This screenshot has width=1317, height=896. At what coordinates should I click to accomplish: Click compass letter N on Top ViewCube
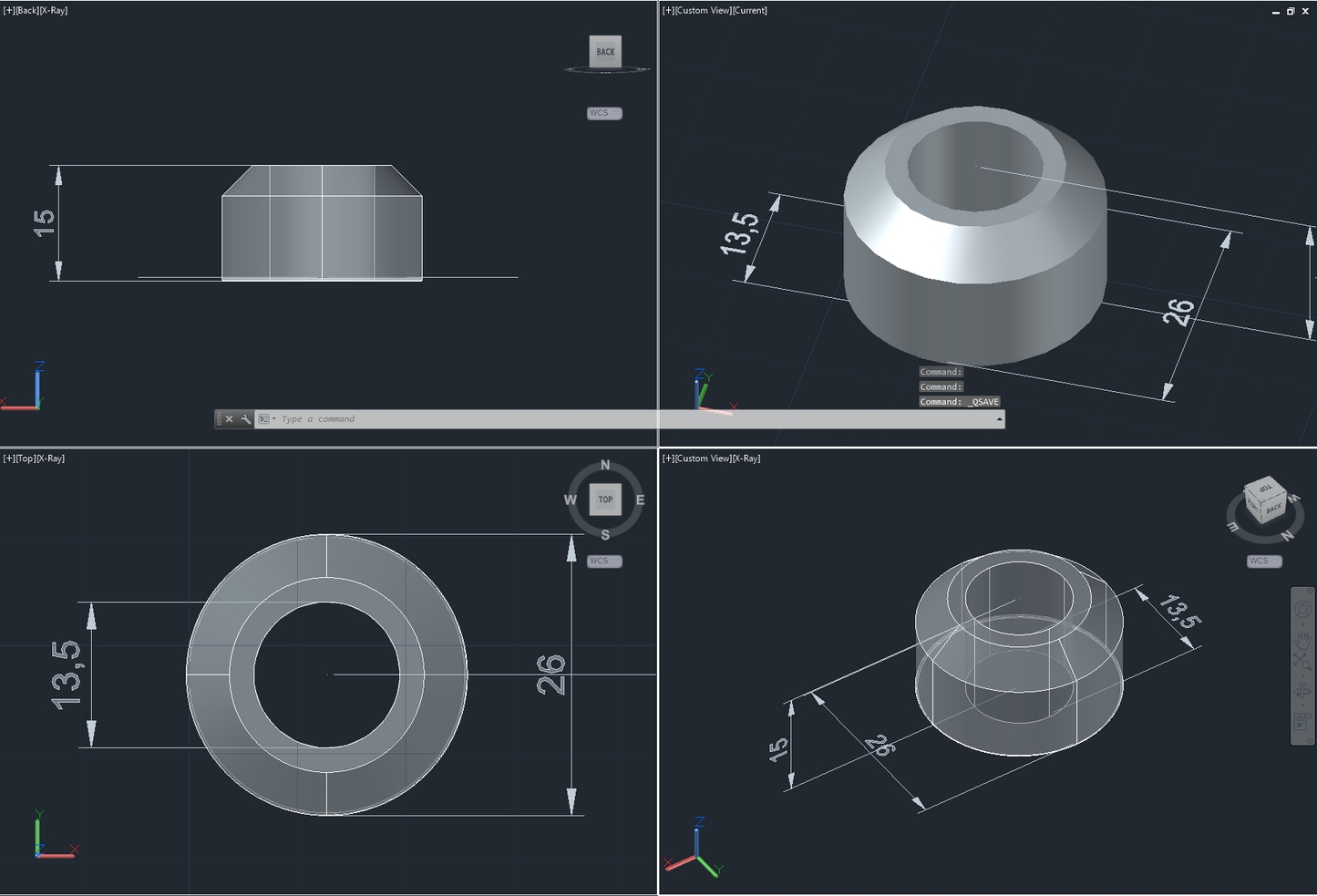pyautogui.click(x=605, y=466)
